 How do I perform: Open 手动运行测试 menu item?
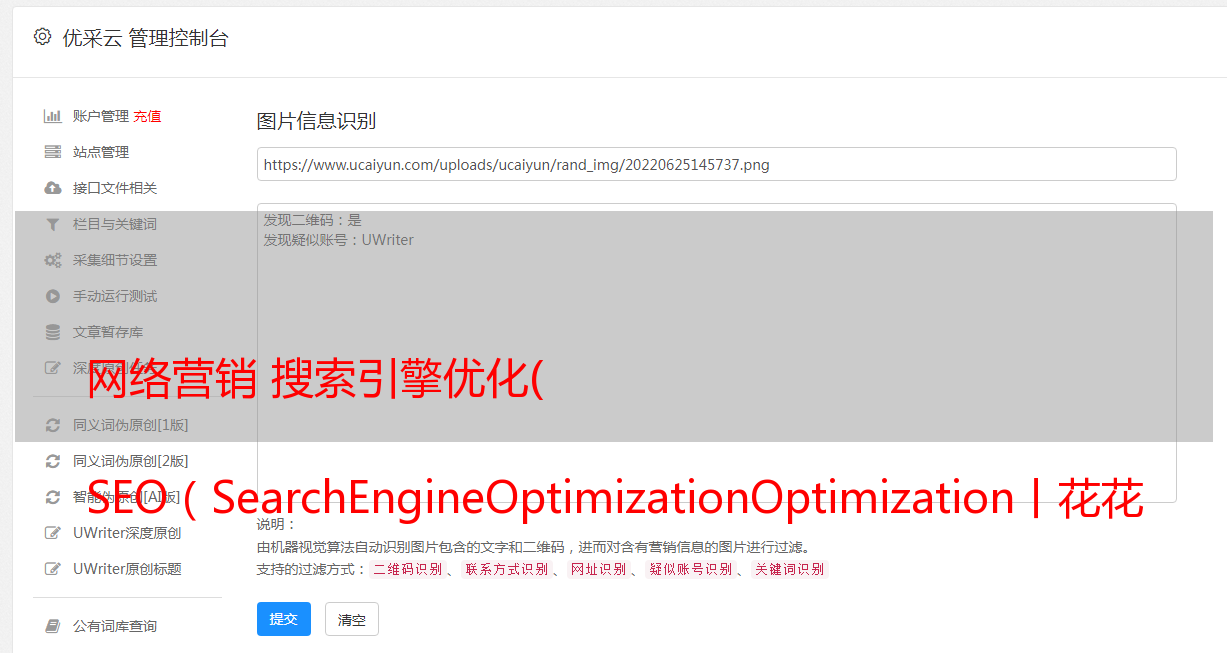(x=115, y=296)
